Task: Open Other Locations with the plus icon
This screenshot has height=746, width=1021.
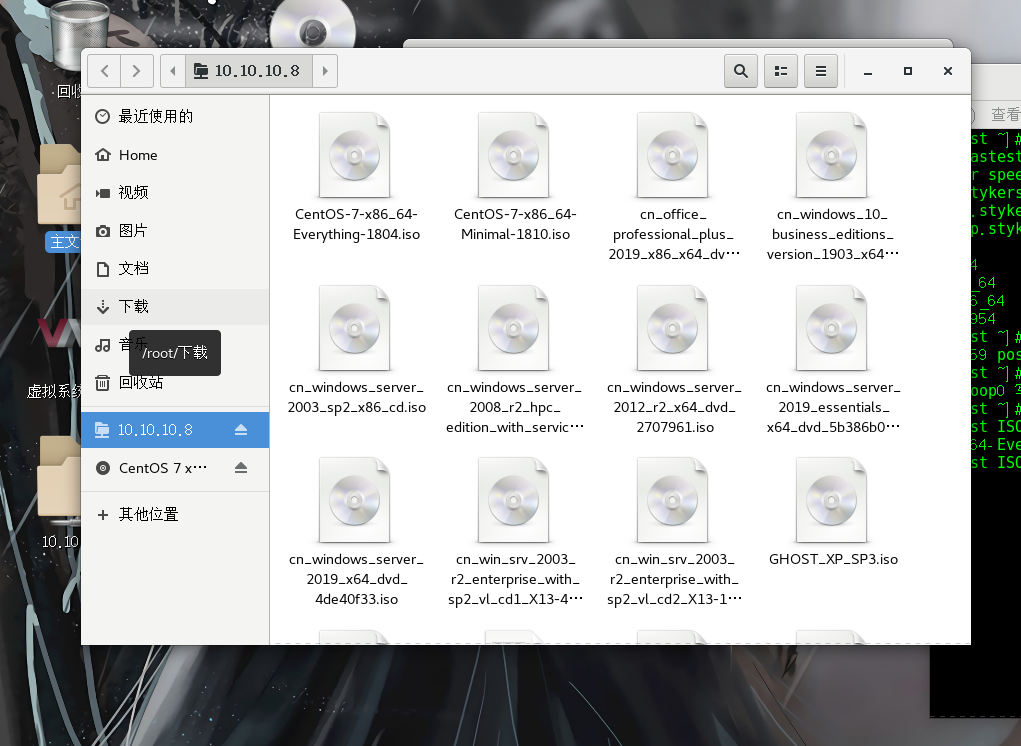Action: point(148,514)
